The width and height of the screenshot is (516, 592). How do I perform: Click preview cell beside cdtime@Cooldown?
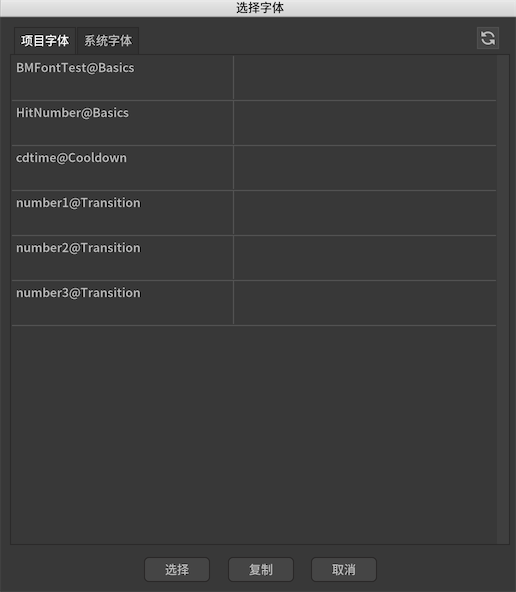[x=365, y=168]
